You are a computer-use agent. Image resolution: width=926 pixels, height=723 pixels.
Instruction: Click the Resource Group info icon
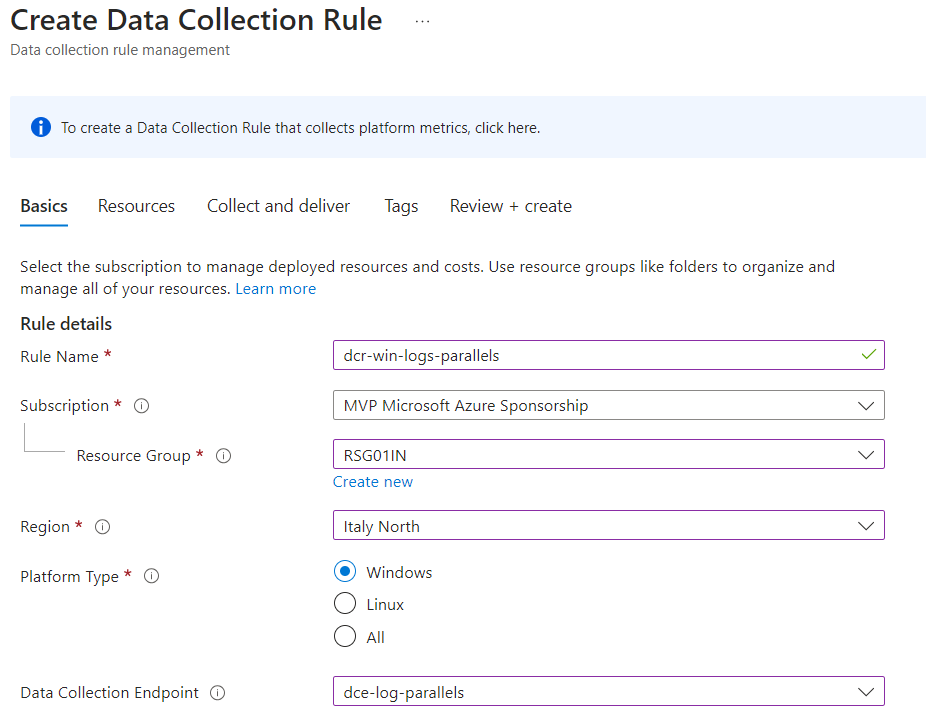click(x=223, y=456)
